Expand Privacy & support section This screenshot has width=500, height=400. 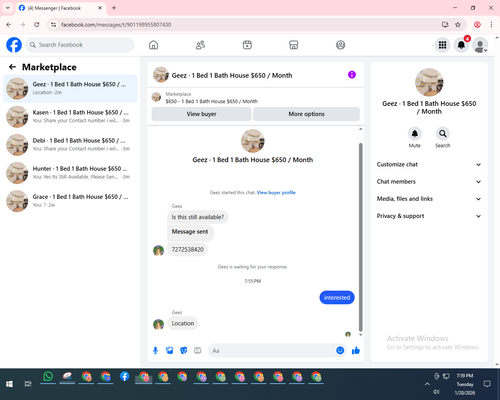pos(429,216)
